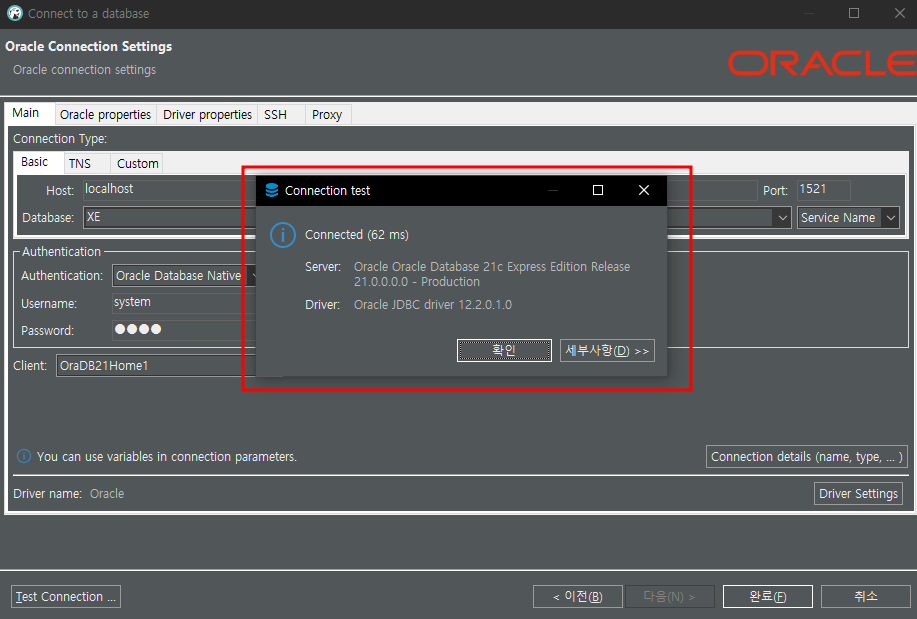Screen dimensions: 917x619
Task: Open the Driver properties tab
Action: (x=207, y=115)
